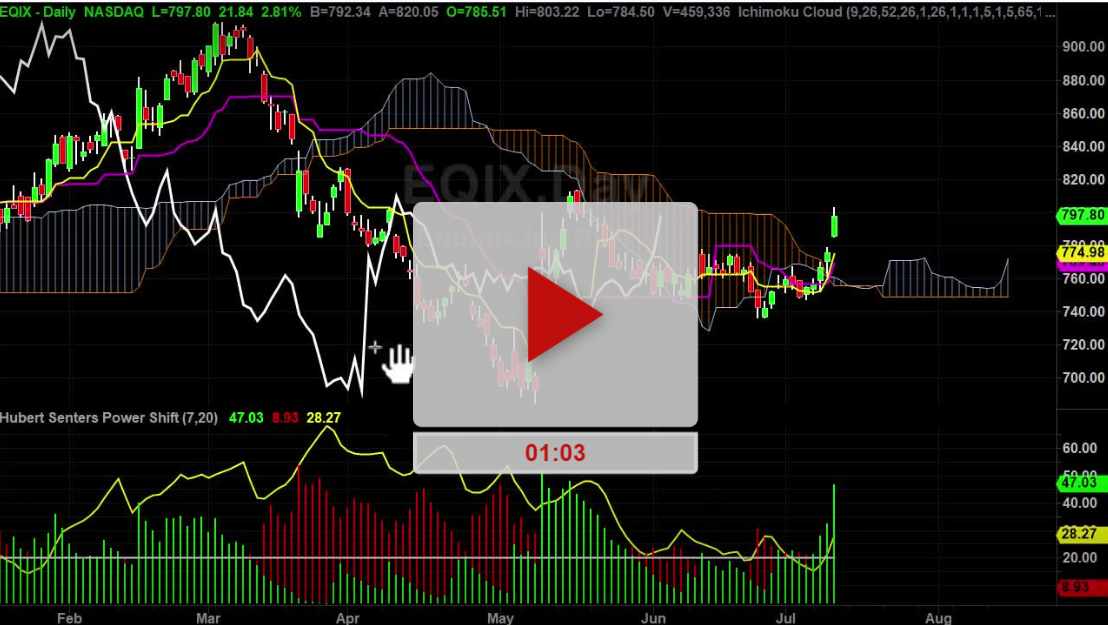Click the green 797.80 price tag
Image resolution: width=1108 pixels, height=625 pixels.
(1081, 215)
